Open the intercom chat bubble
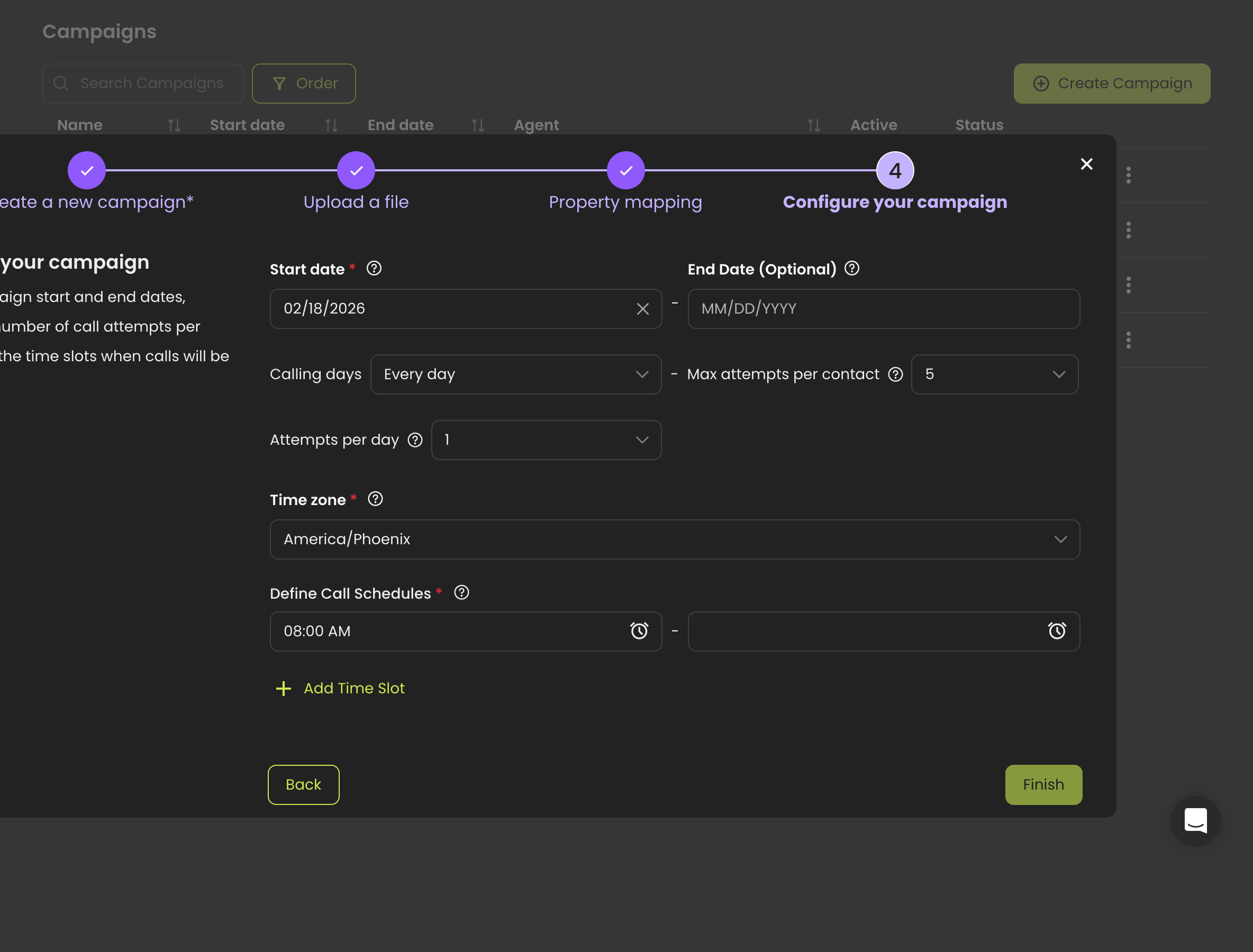Image resolution: width=1253 pixels, height=952 pixels. tap(1195, 820)
